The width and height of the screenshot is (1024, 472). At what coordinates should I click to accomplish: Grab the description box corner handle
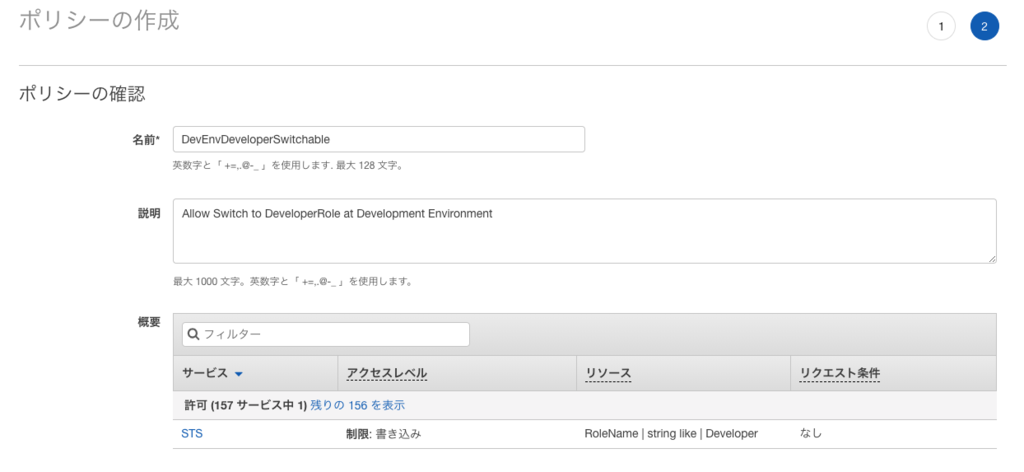coord(992,259)
